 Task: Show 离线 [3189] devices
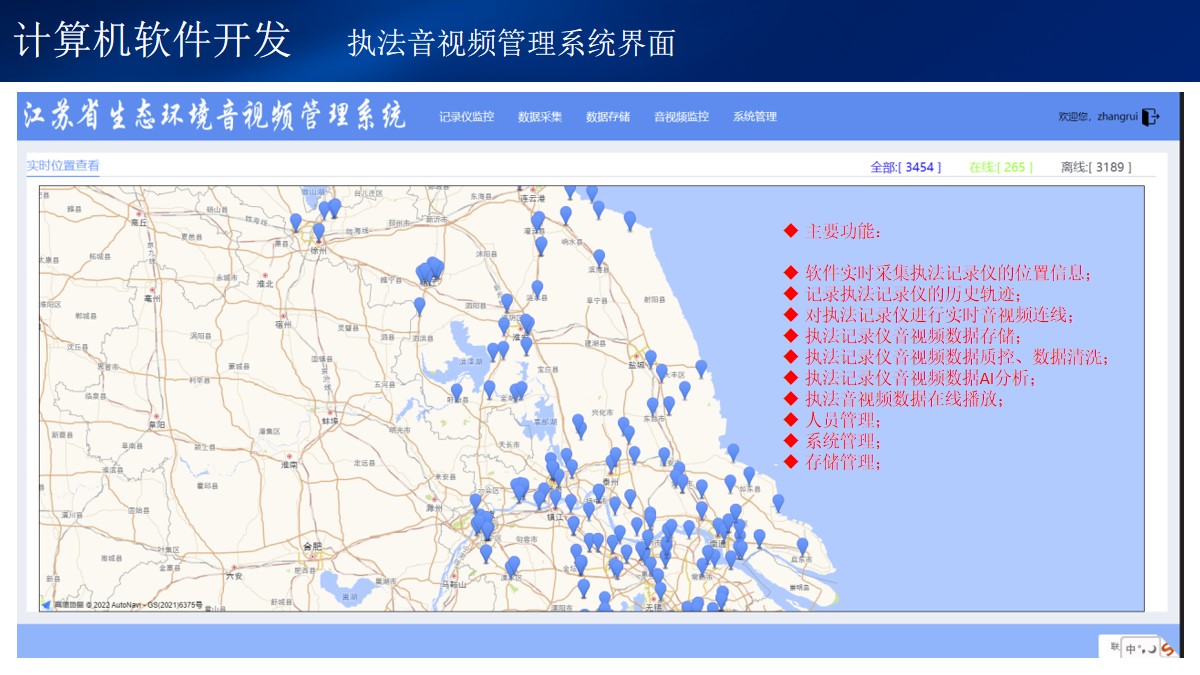(1096, 167)
